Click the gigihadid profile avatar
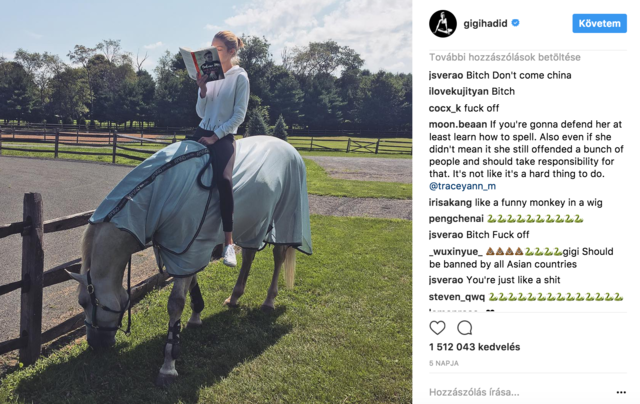Image resolution: width=640 pixels, height=404 pixels. (442, 24)
